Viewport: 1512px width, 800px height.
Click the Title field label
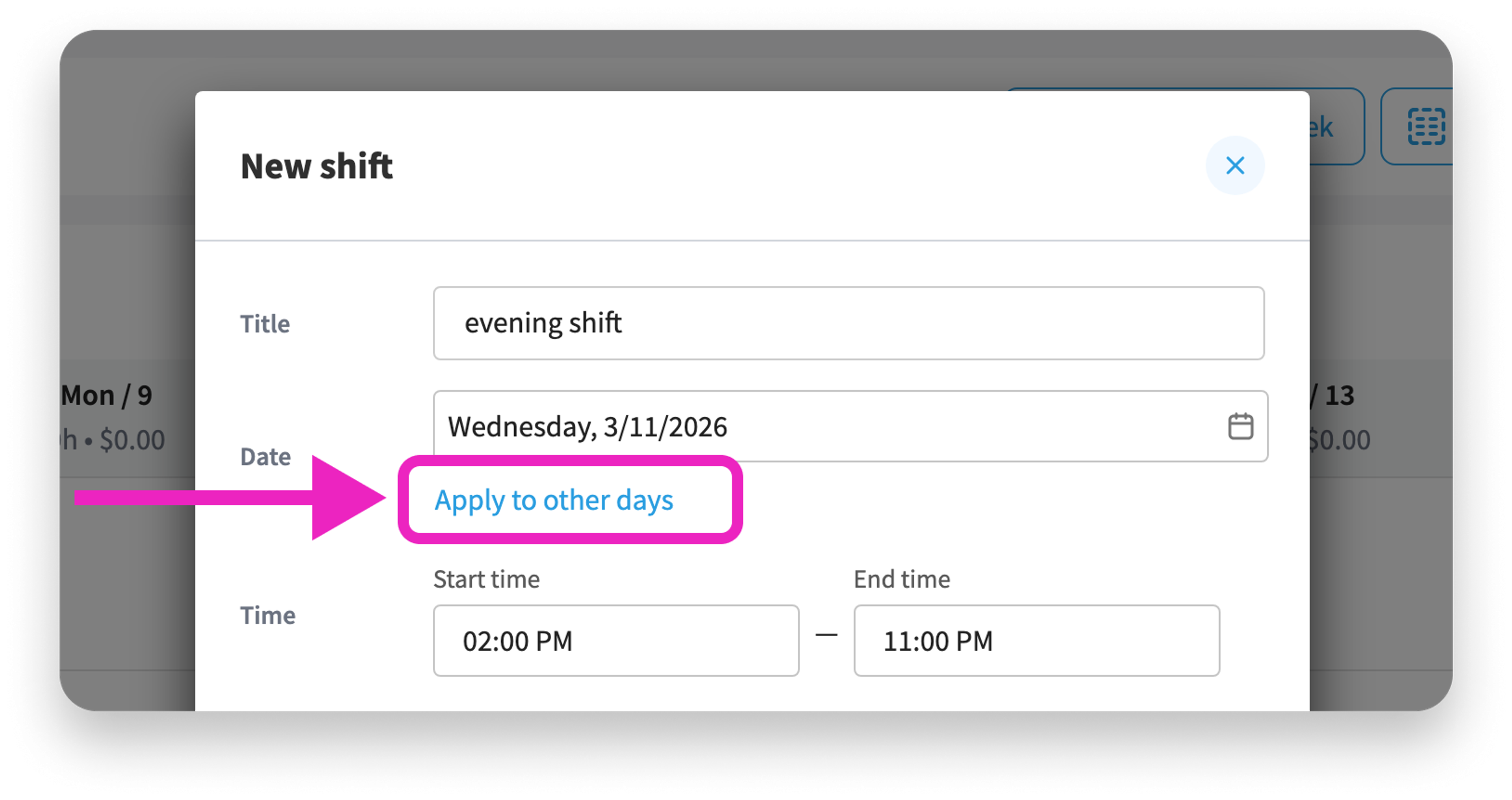tap(265, 324)
